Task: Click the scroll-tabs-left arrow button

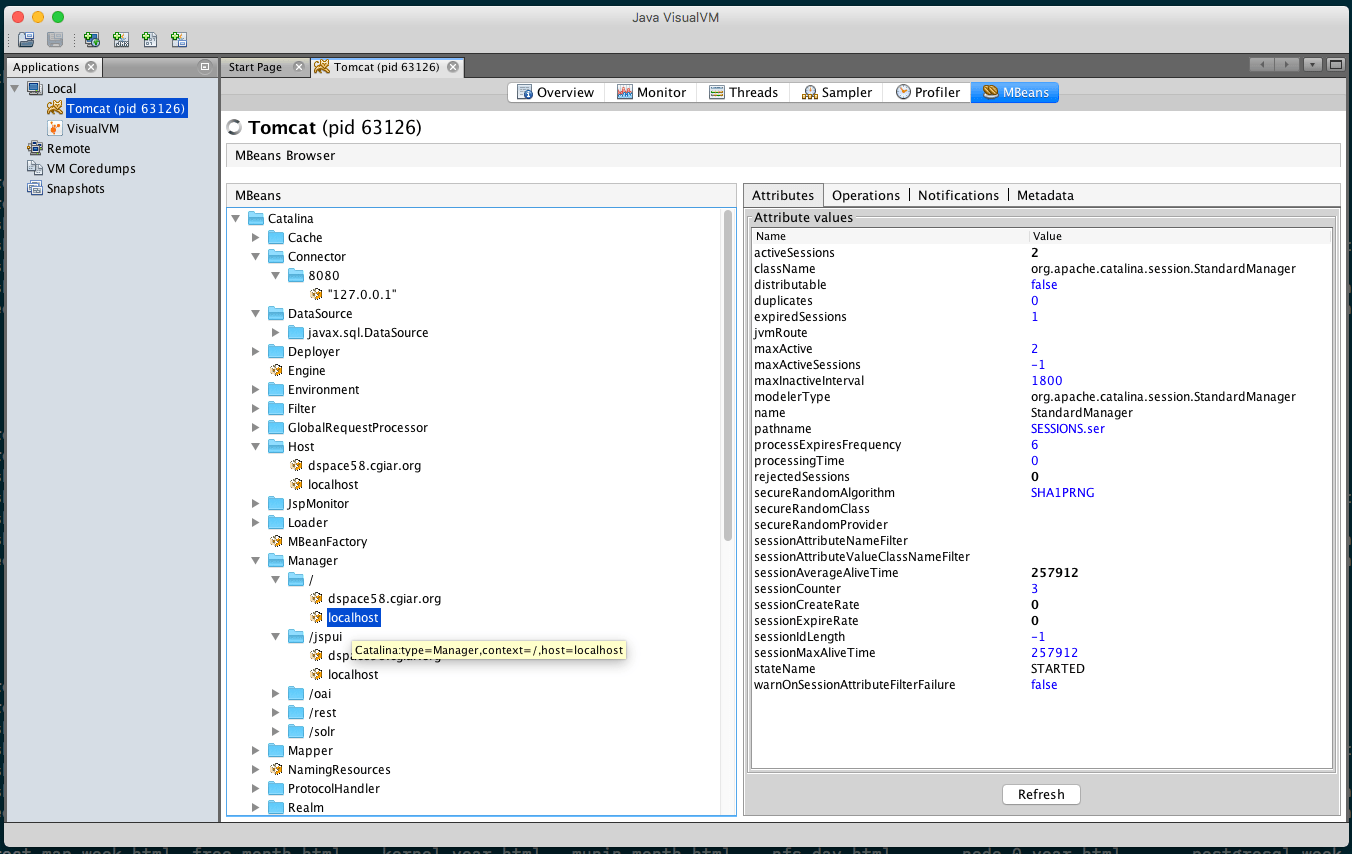Action: (x=1262, y=65)
